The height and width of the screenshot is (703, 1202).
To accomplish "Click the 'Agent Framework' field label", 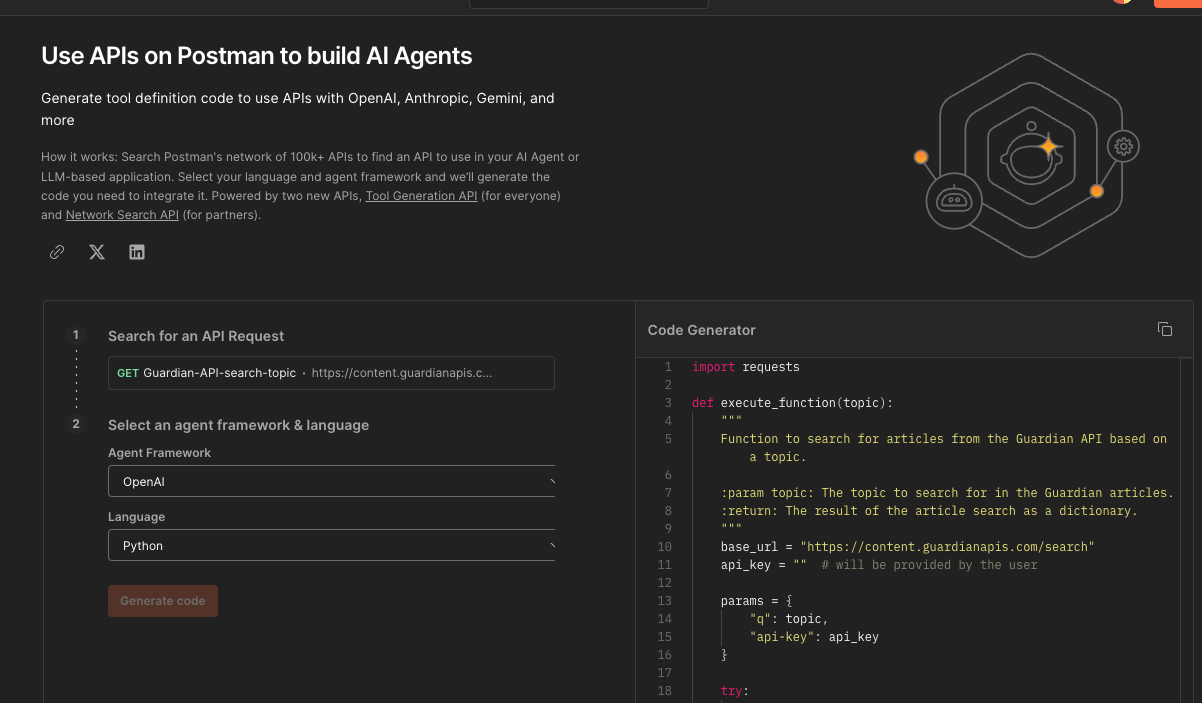I will tap(160, 453).
